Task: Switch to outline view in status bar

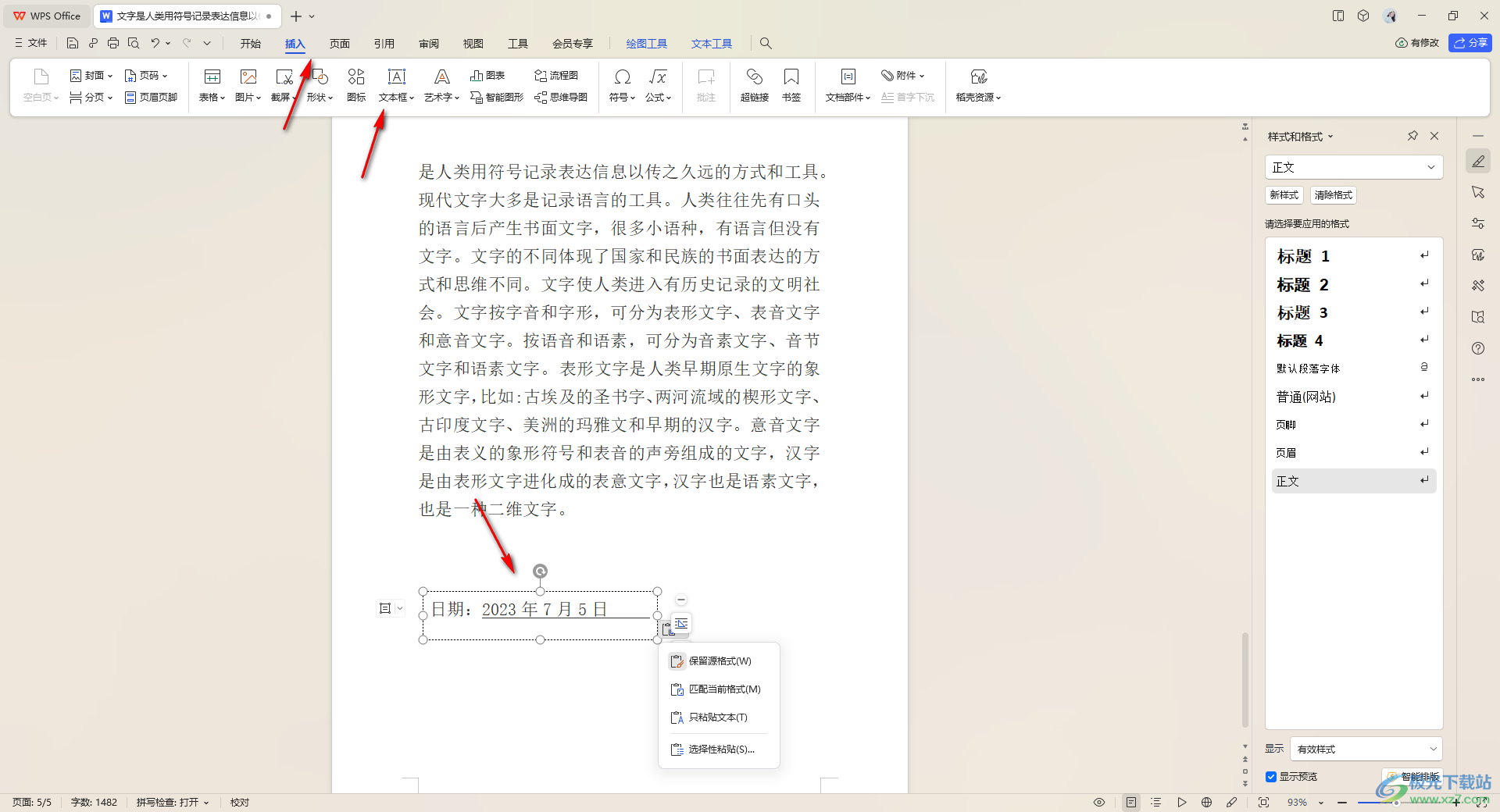Action: (1156, 803)
